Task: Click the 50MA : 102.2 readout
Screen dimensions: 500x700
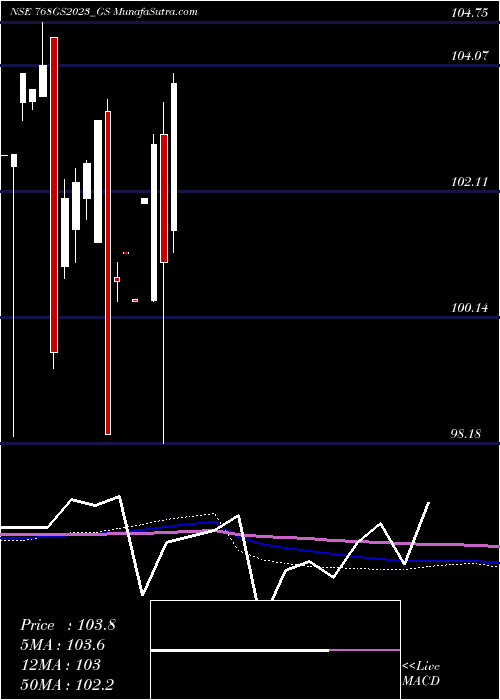Action: (67, 685)
